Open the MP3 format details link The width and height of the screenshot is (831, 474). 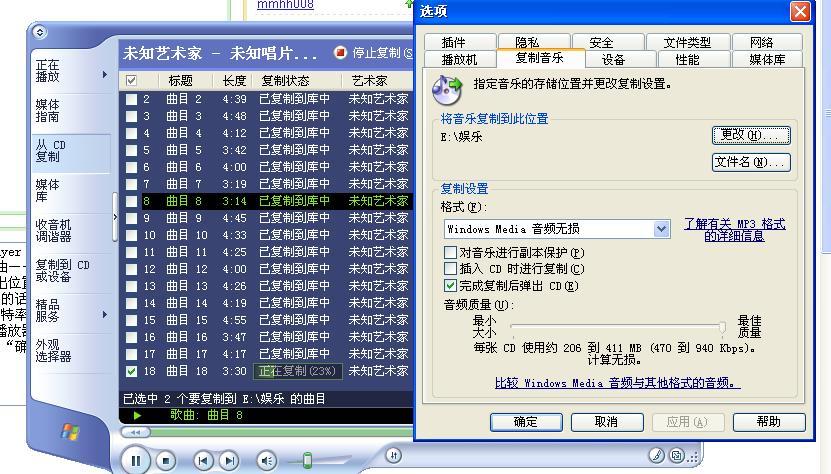735,230
